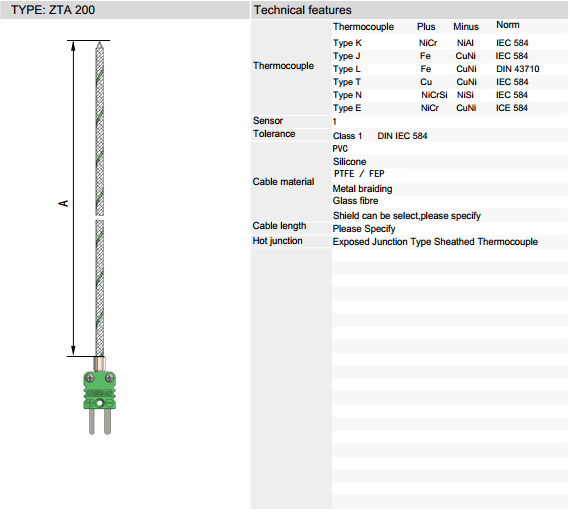The height and width of the screenshot is (515, 570).
Task: Select the Exposed Junction Type Sheathed Thermocouple text
Action: [435, 242]
